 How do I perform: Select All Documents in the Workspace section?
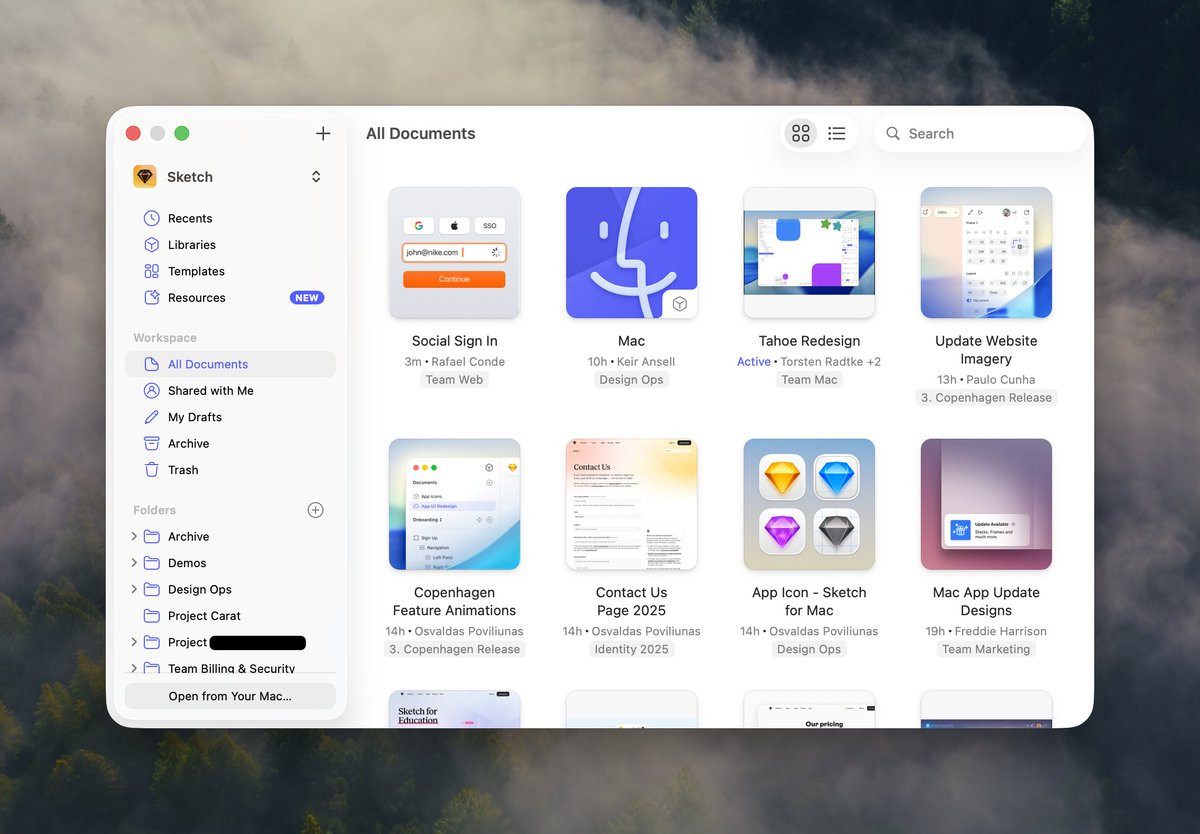coord(230,364)
